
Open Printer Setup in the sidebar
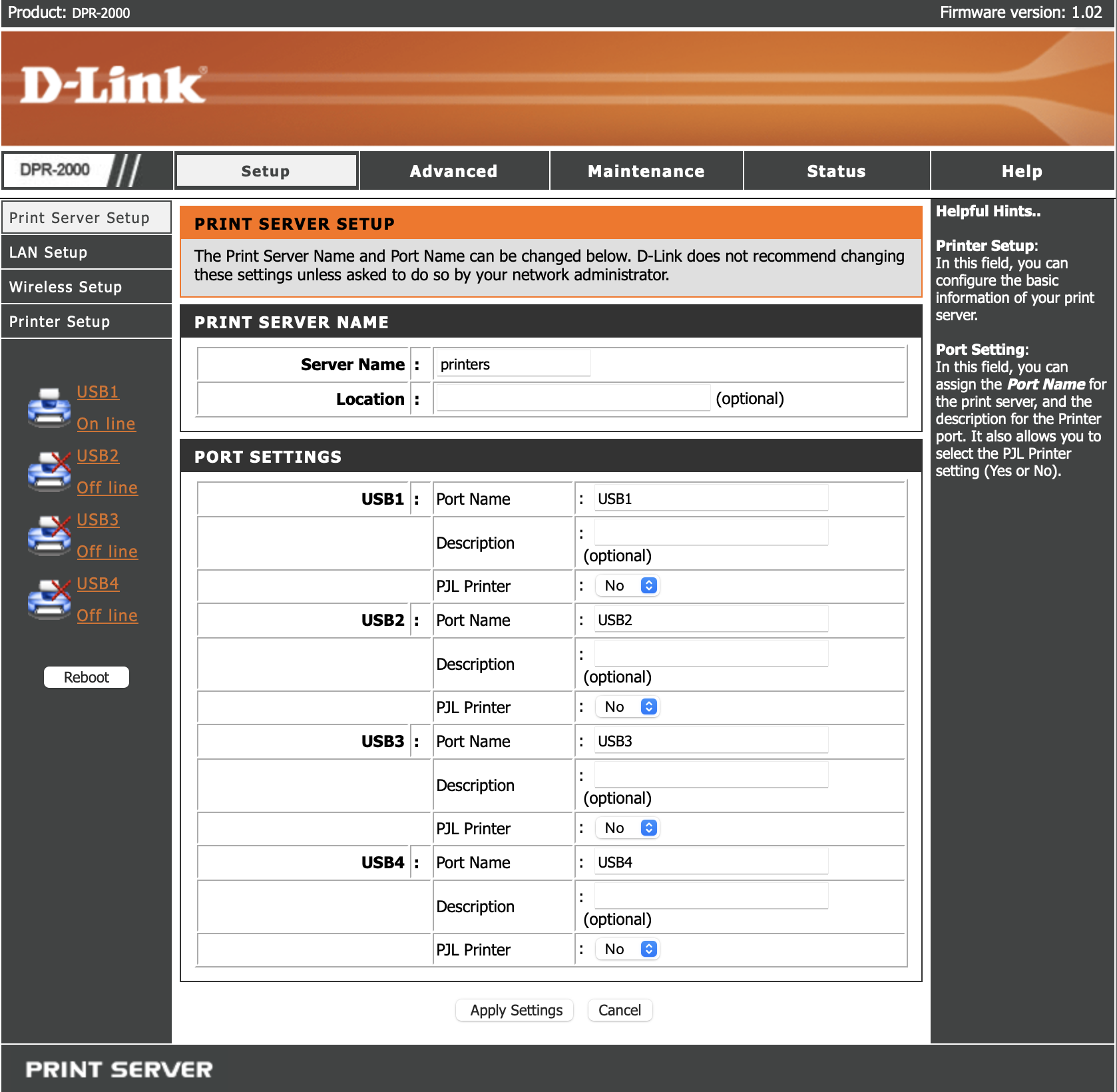87,322
